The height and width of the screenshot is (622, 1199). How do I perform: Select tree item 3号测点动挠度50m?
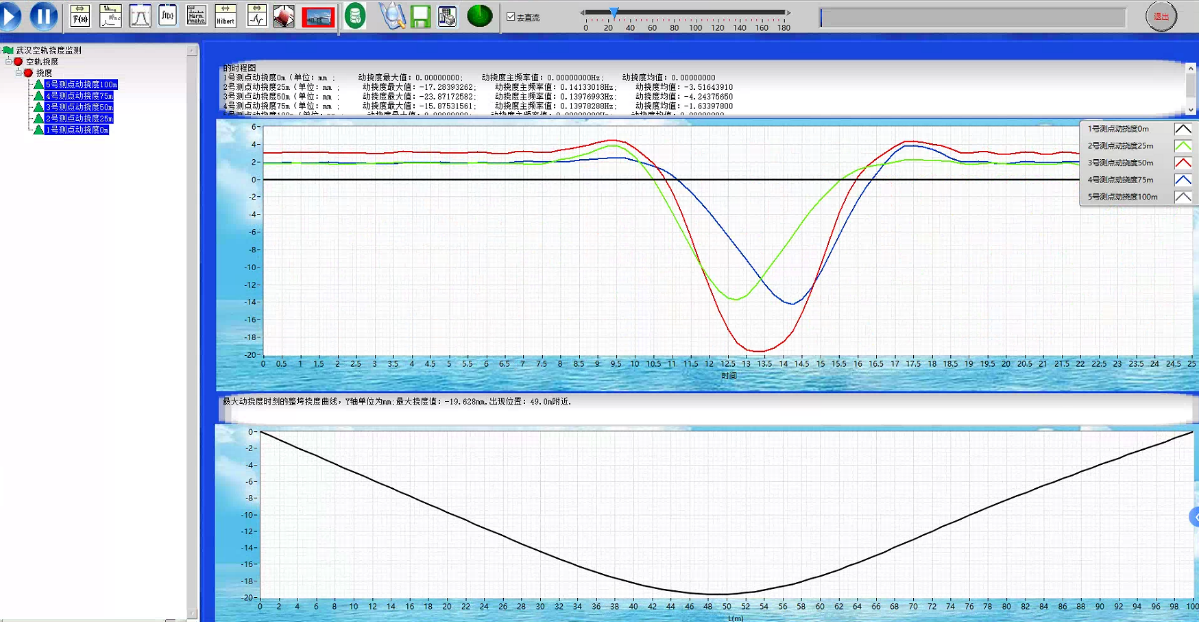[x=79, y=107]
